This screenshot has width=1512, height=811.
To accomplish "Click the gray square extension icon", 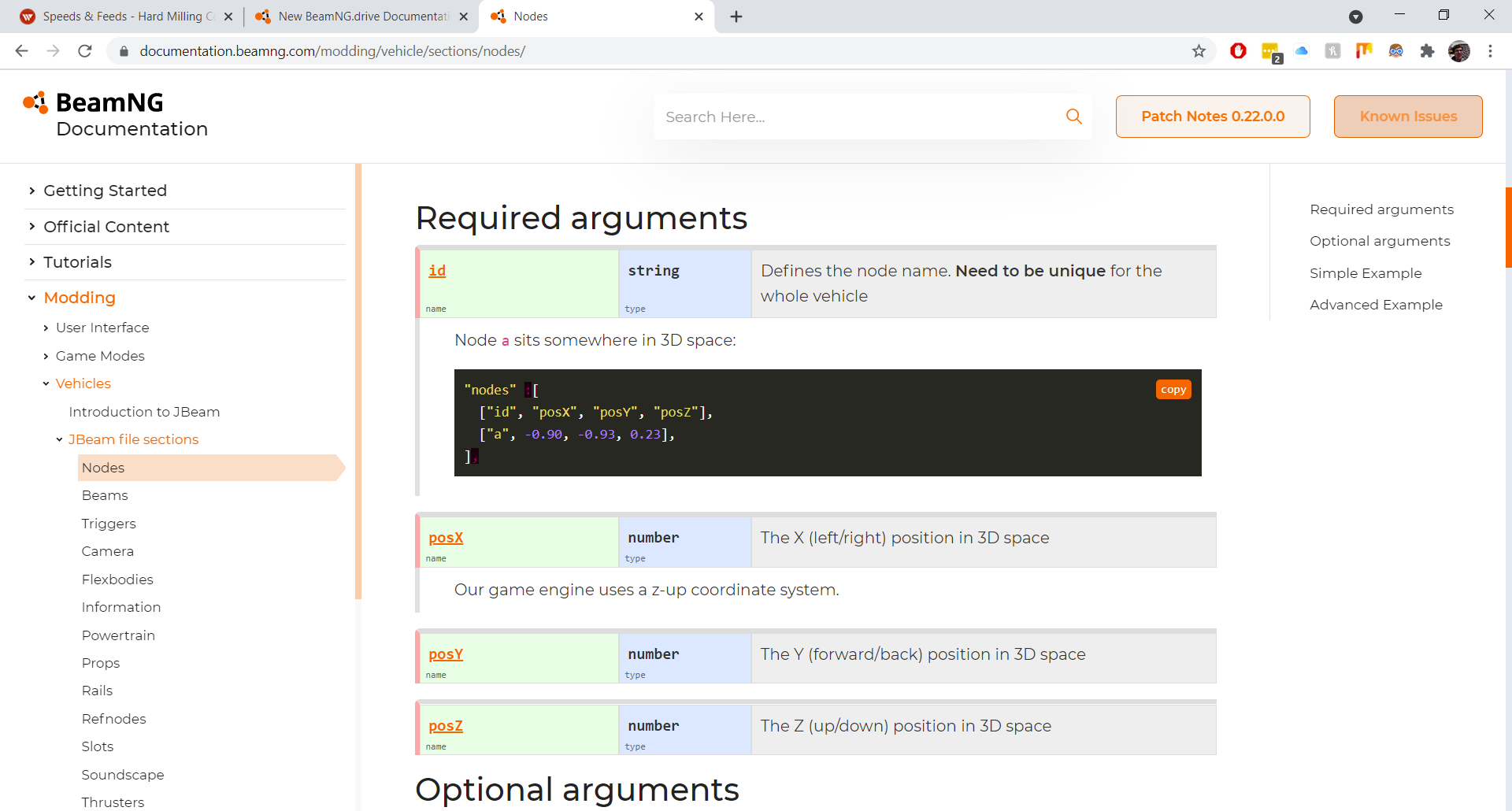I will tap(1332, 51).
